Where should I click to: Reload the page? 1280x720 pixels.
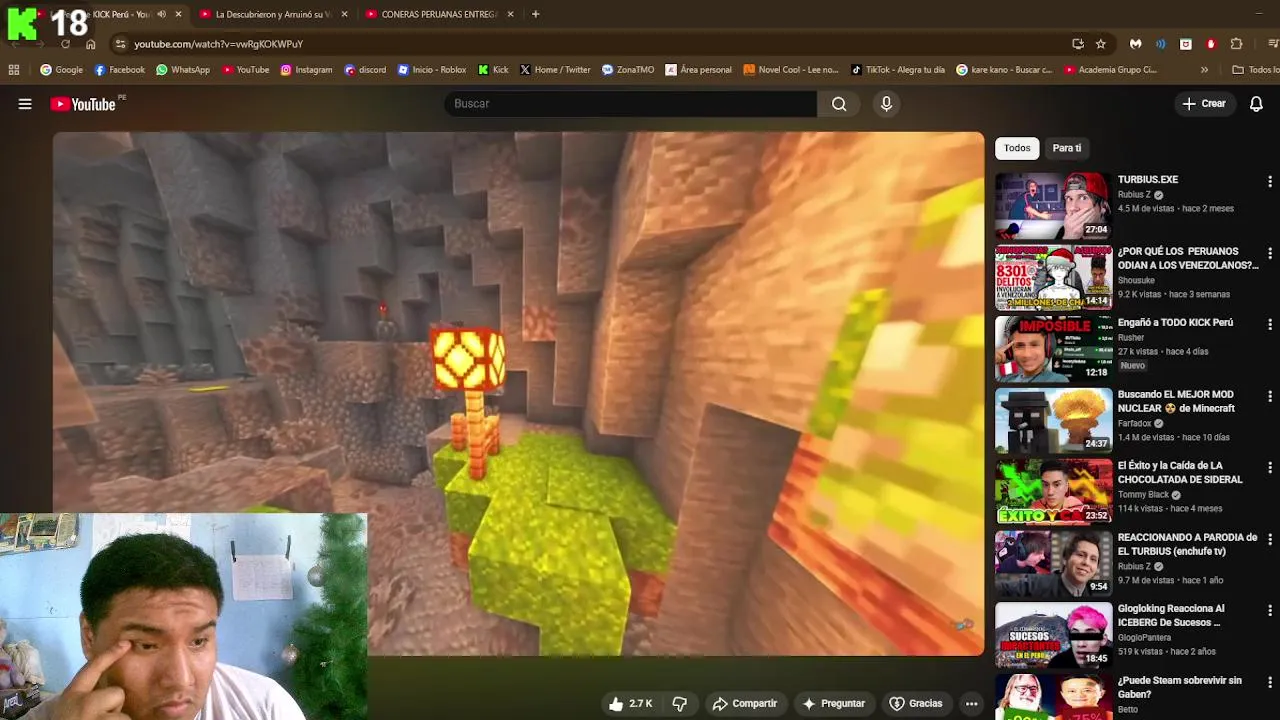(x=65, y=44)
